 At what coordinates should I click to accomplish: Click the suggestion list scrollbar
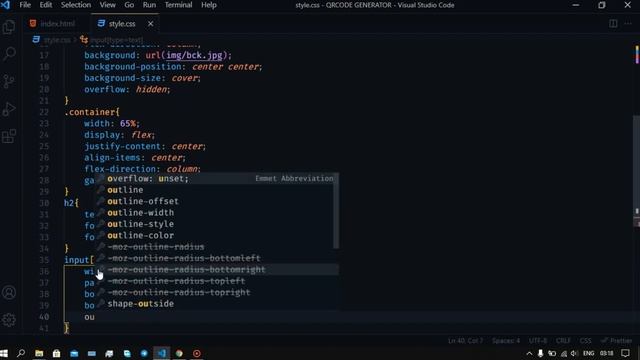tap(336, 211)
